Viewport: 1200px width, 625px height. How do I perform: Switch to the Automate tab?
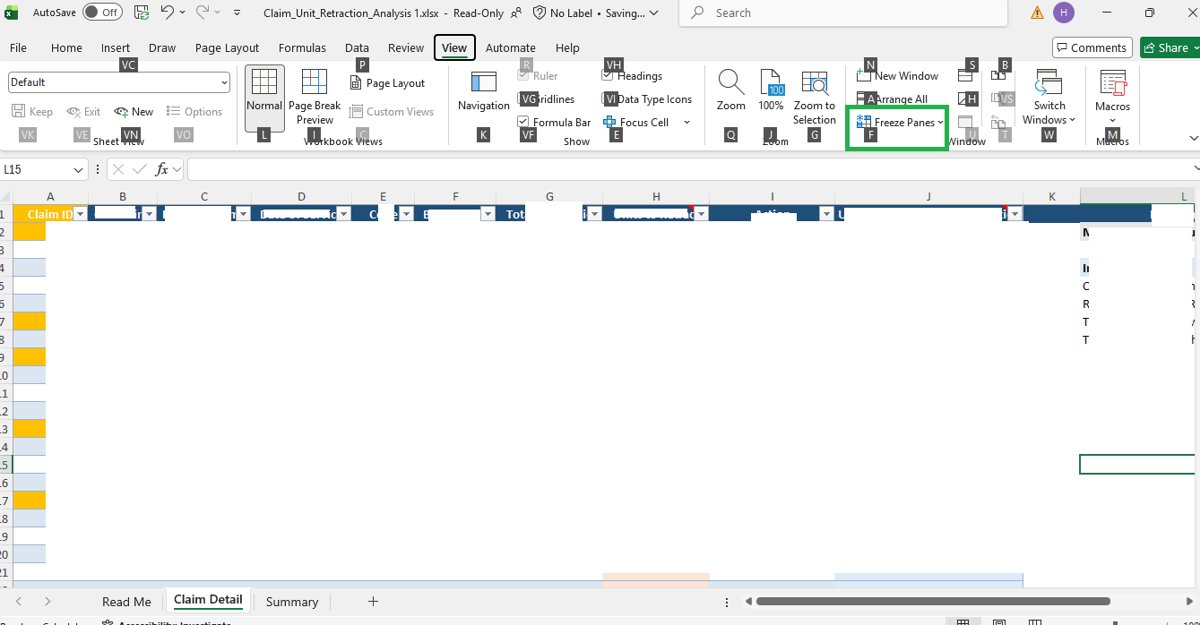(x=511, y=47)
